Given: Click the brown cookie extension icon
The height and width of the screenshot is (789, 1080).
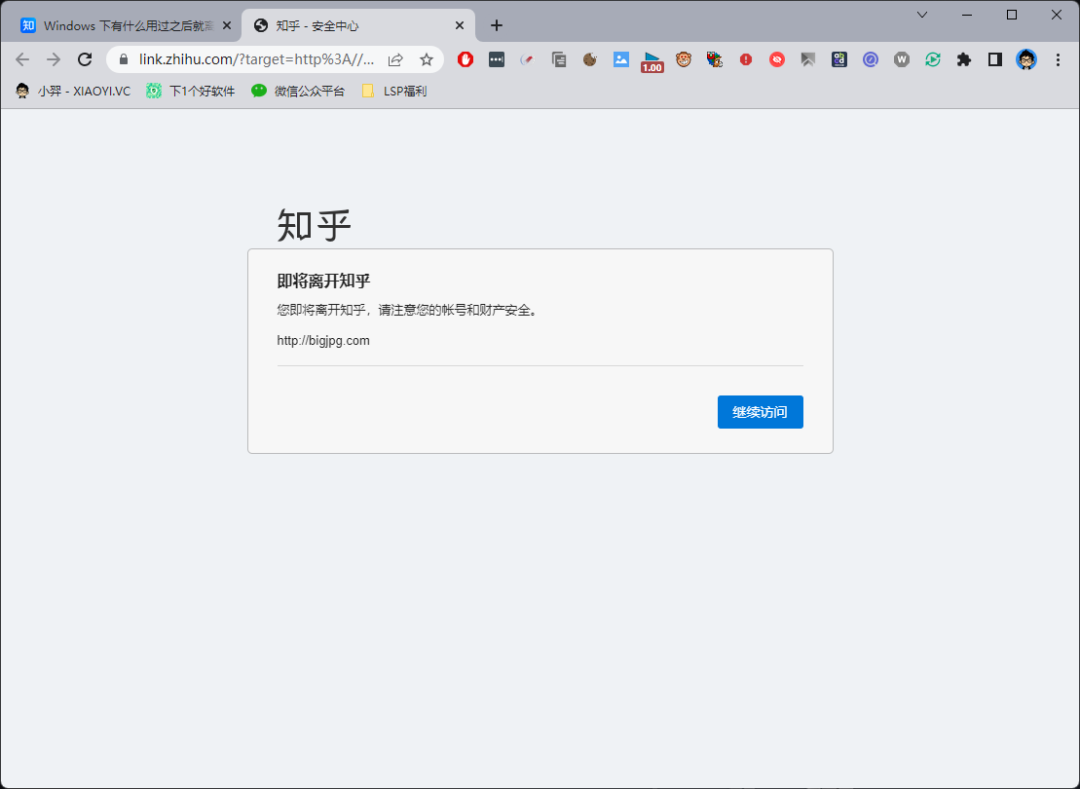Looking at the screenshot, I should [590, 60].
